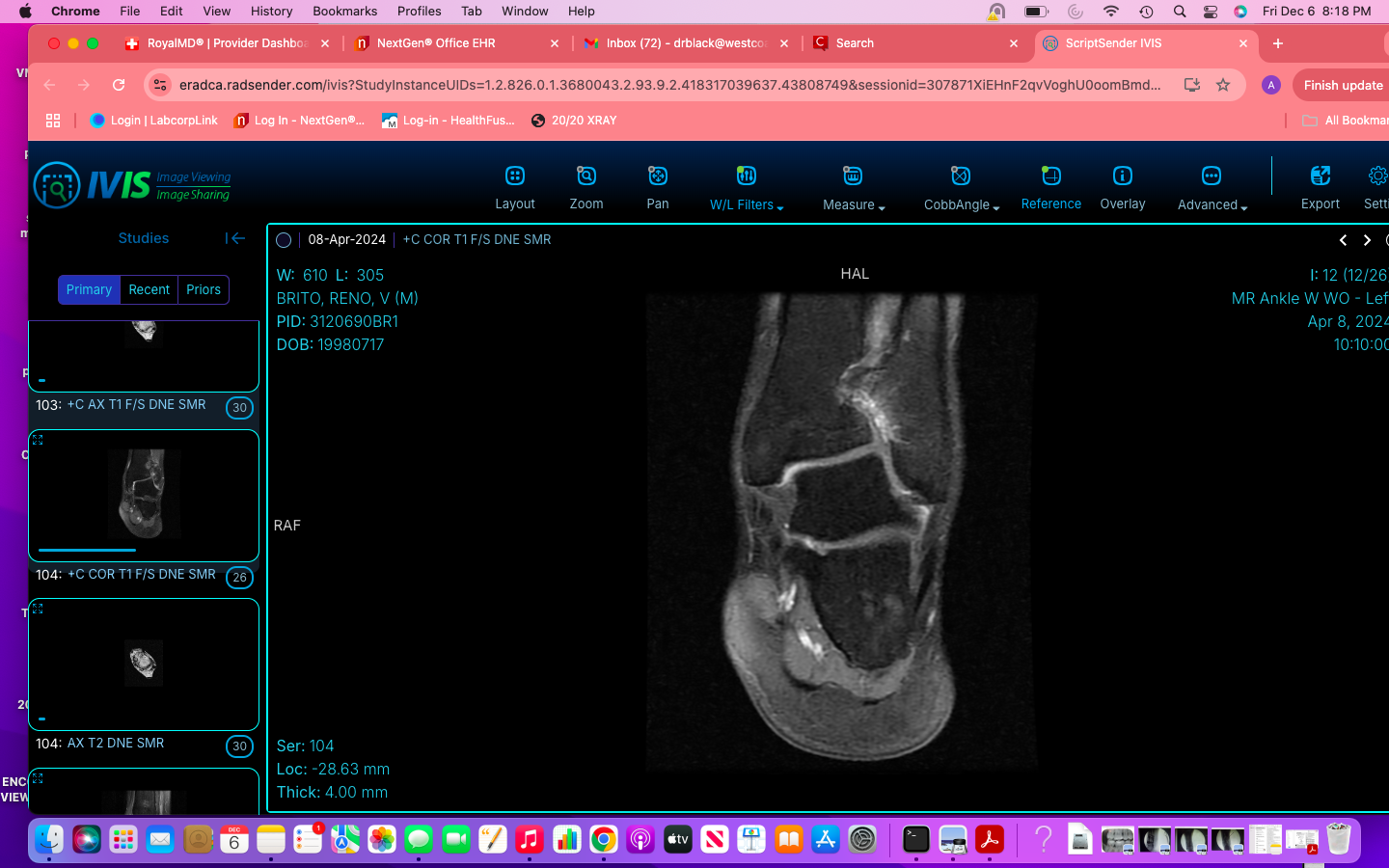
Task: Go to next image arrow
Action: (1367, 240)
